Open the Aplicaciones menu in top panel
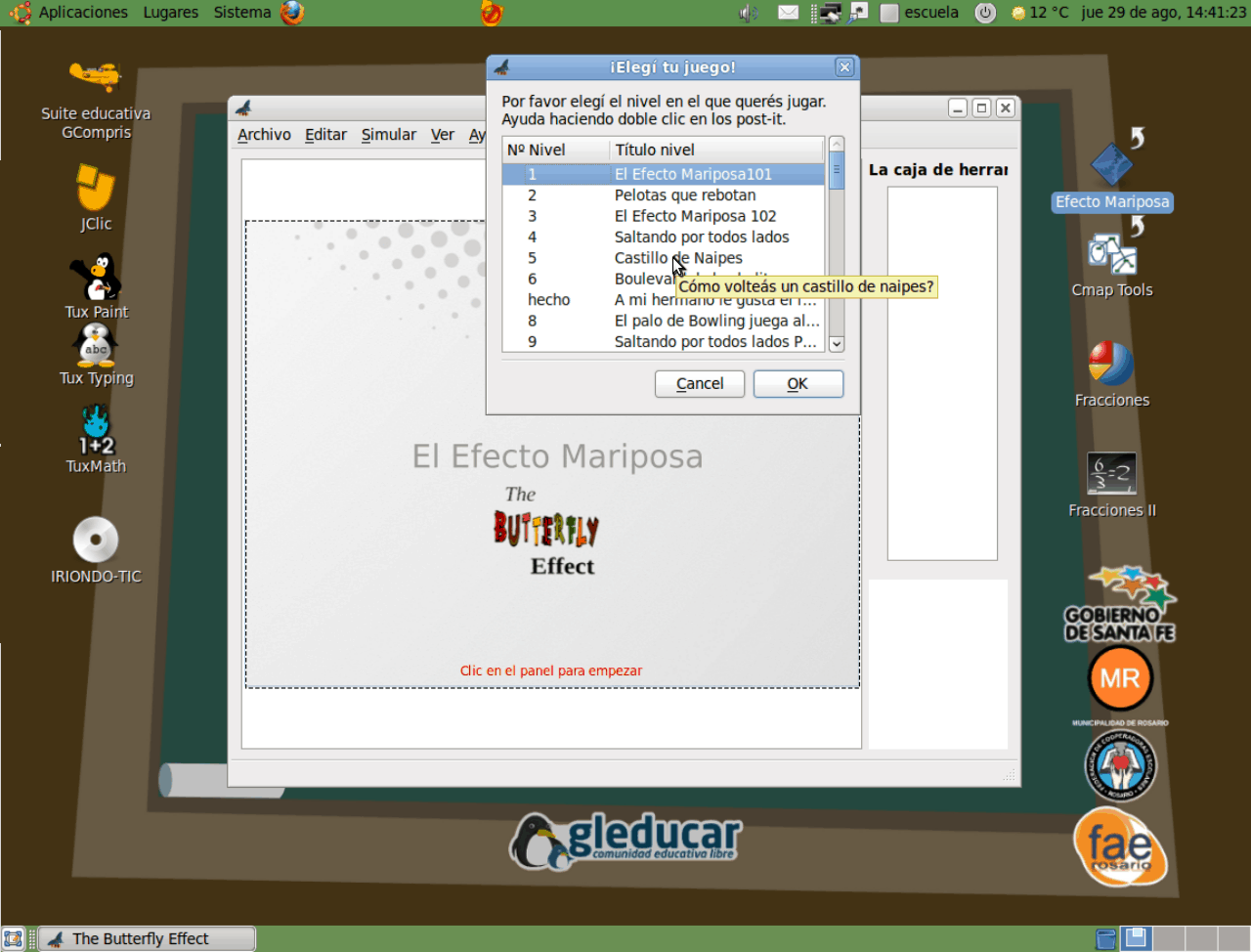Viewport: 1251px width, 952px height. 83,13
